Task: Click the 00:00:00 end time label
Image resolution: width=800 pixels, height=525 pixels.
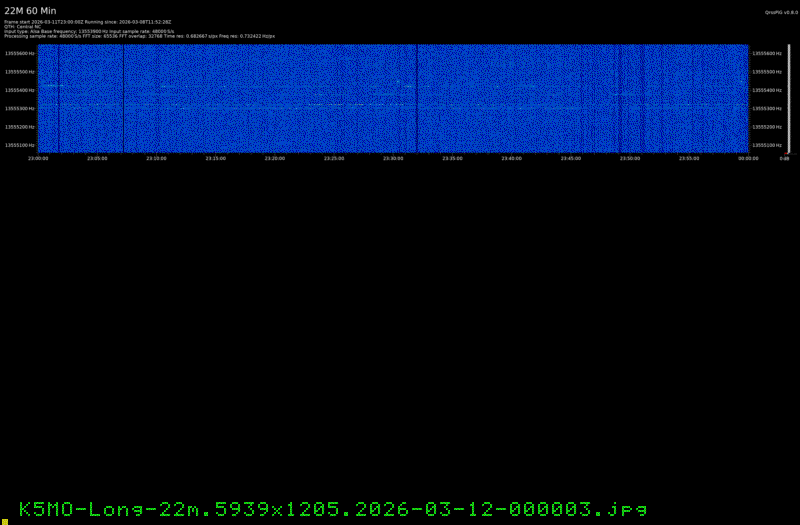Action: (x=748, y=158)
